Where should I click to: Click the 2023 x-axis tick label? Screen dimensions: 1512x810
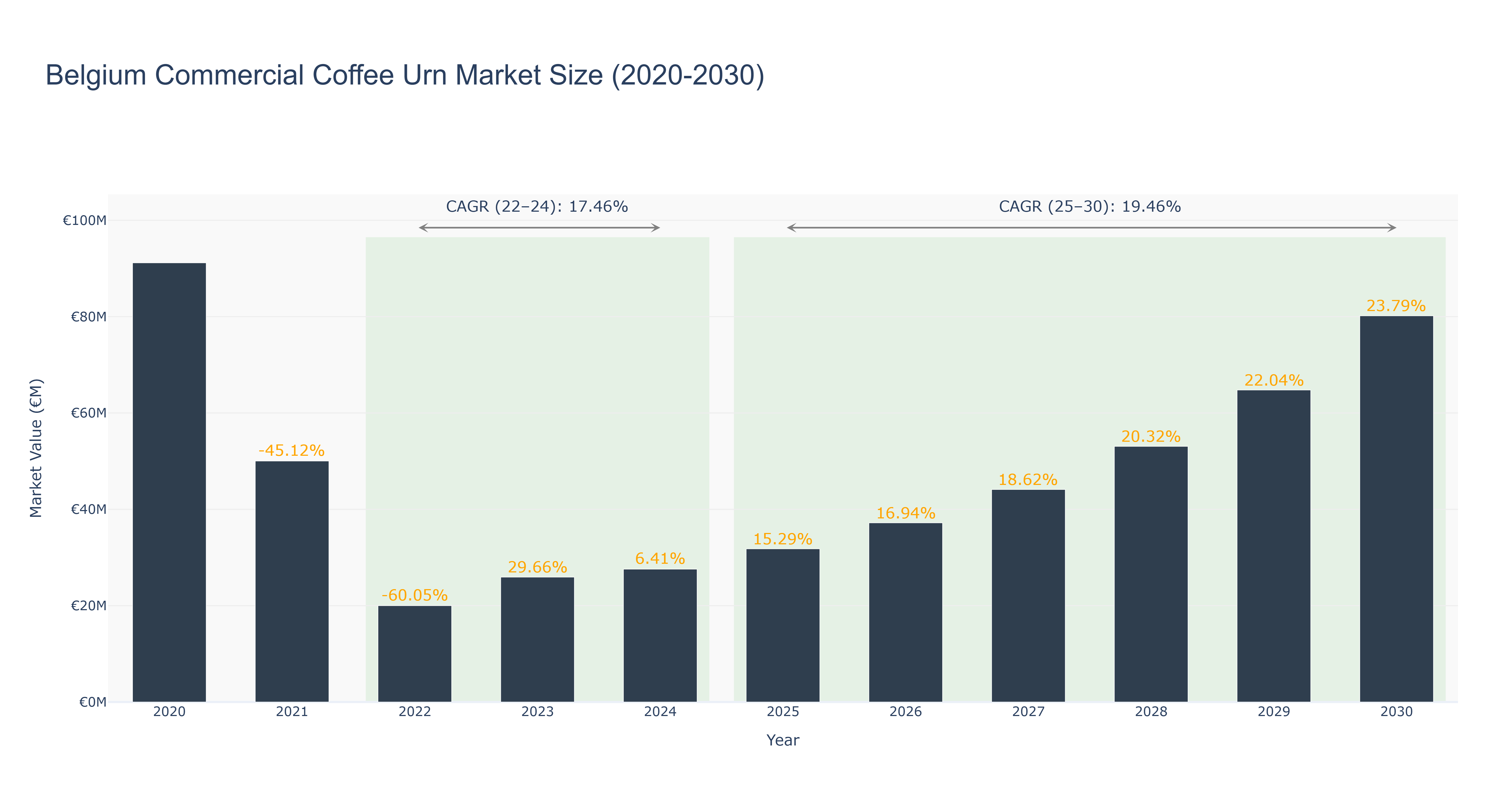tap(537, 712)
